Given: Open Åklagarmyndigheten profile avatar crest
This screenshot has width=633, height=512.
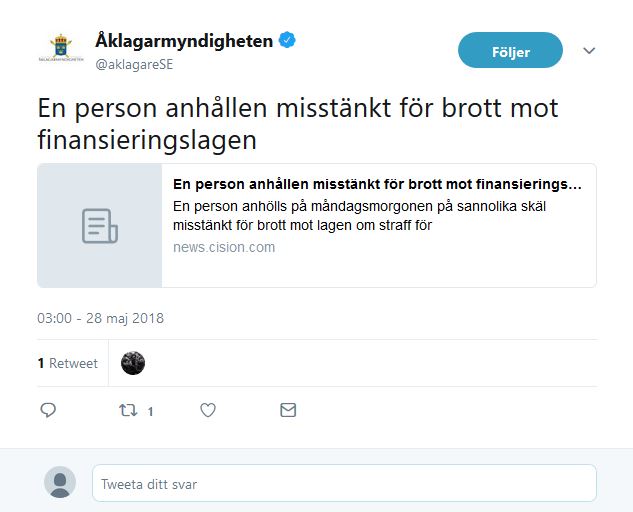Looking at the screenshot, I should tap(61, 48).
